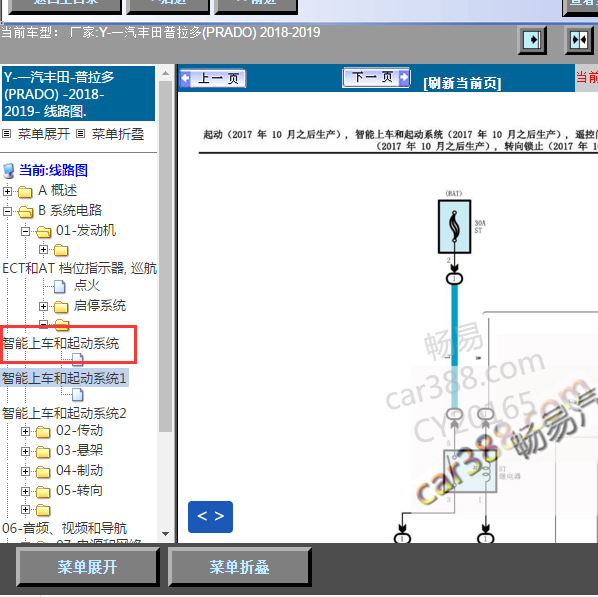Image resolution: width=598 pixels, height=597 pixels.
Task: Click the 04-制动 folder icon
Action: click(43, 472)
